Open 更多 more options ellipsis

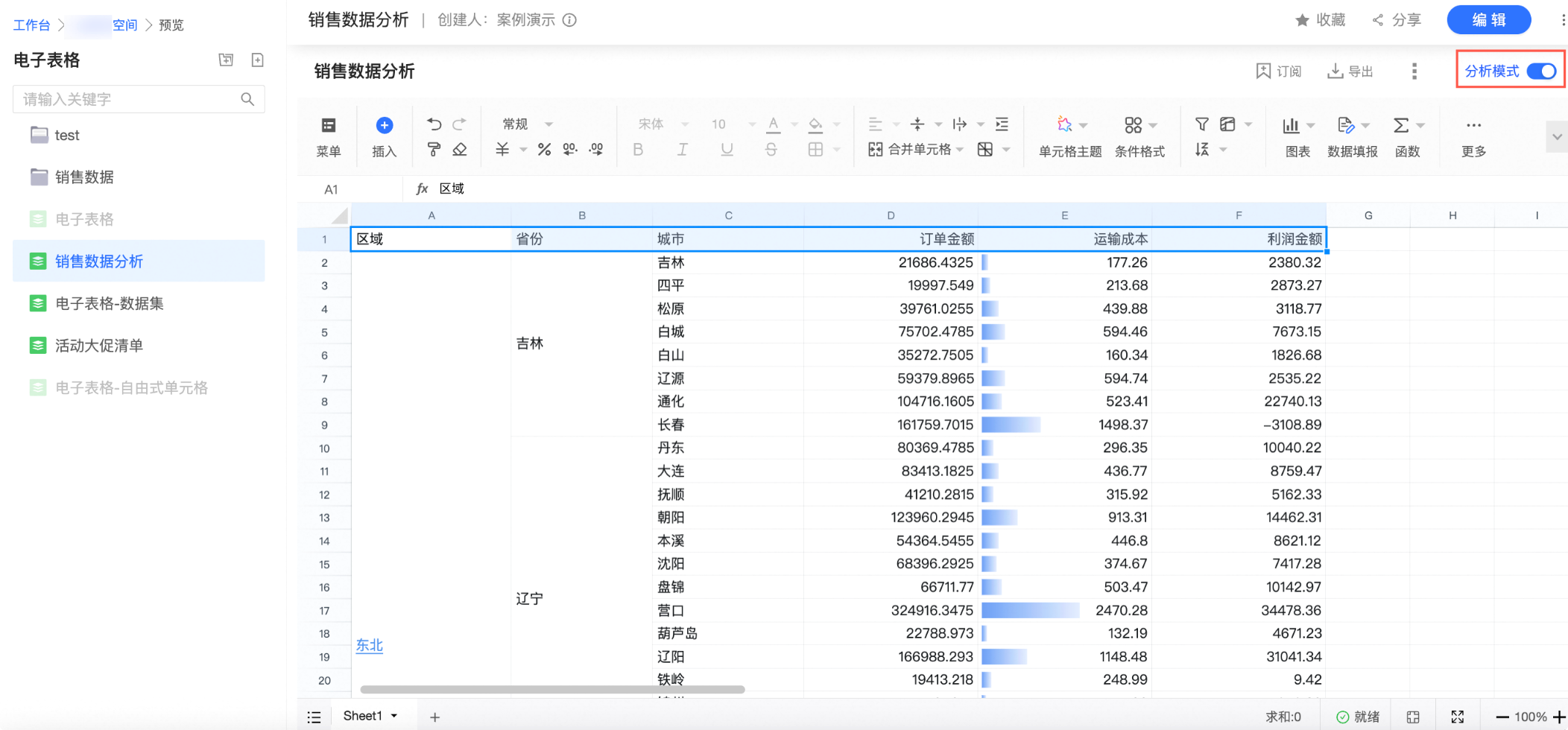coord(1473,125)
